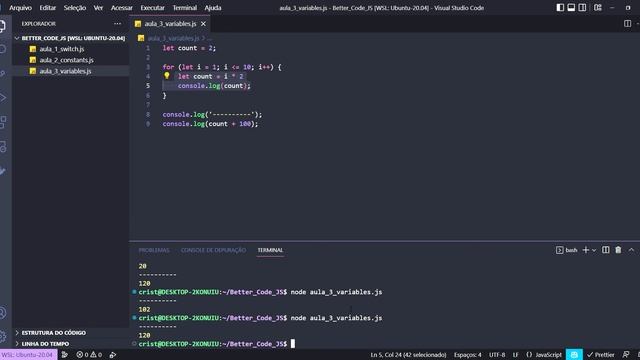This screenshot has width=640, height=360.
Task: Click the JS file icon on editor tab
Action: coord(138,24)
